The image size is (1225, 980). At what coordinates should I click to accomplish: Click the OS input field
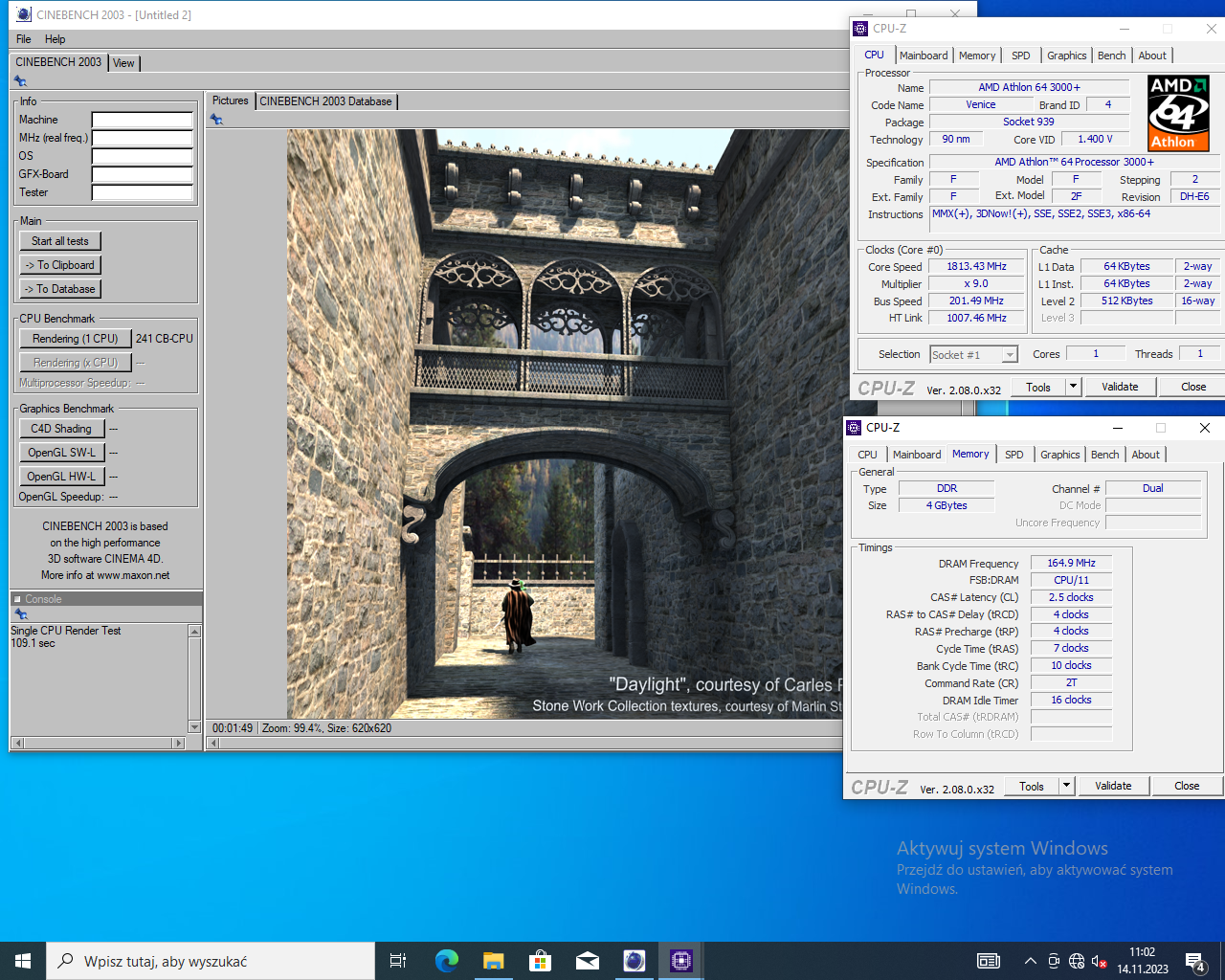pyautogui.click(x=143, y=157)
